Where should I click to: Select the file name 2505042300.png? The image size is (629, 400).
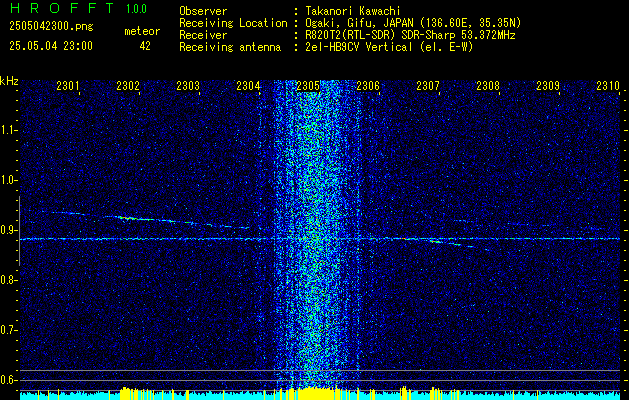[51, 26]
